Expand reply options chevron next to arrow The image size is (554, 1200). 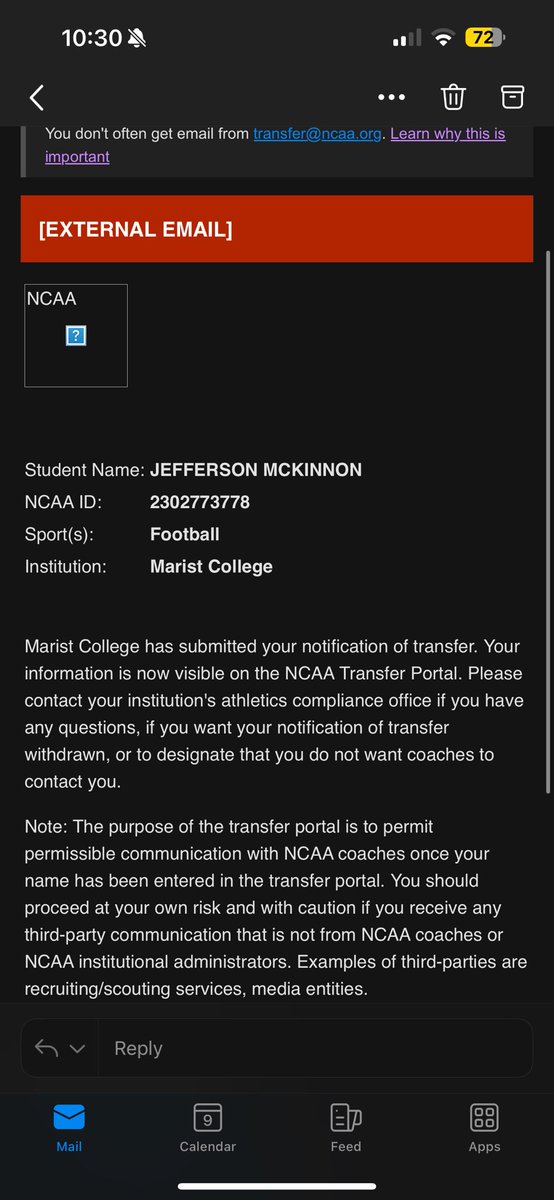click(x=77, y=1048)
